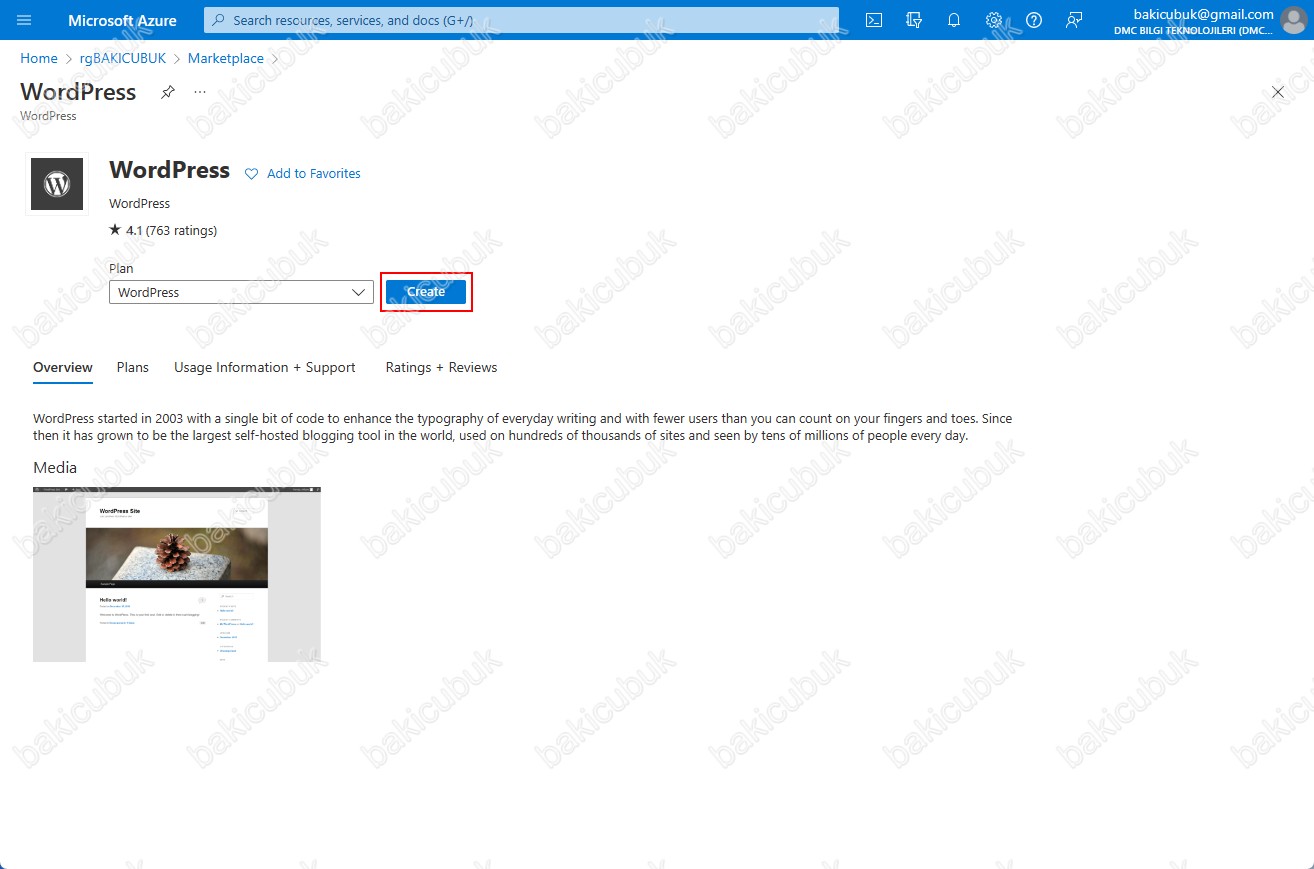Open the Help question mark icon

1034,20
